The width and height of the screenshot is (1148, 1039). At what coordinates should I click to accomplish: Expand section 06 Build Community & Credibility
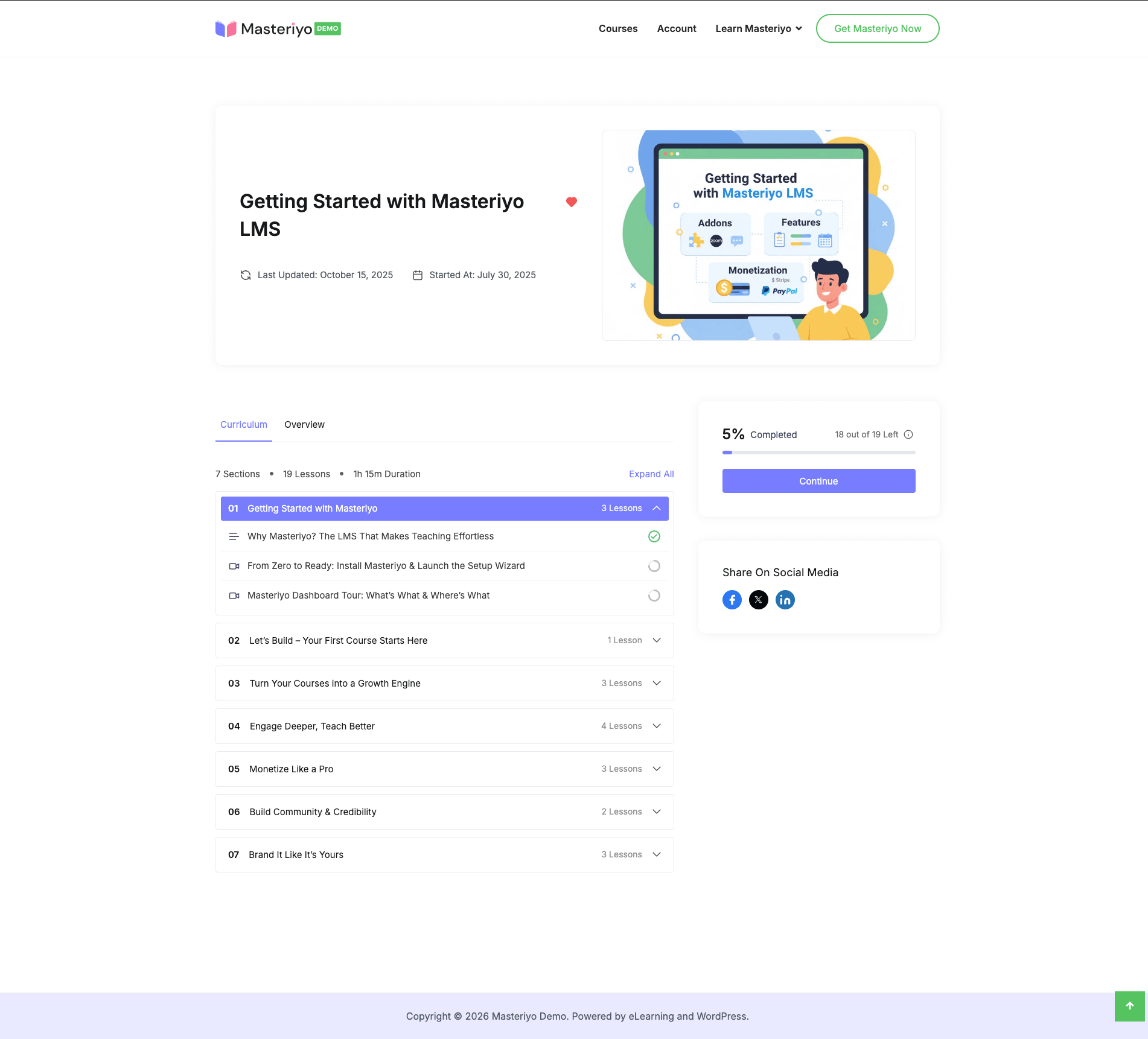[x=445, y=812]
